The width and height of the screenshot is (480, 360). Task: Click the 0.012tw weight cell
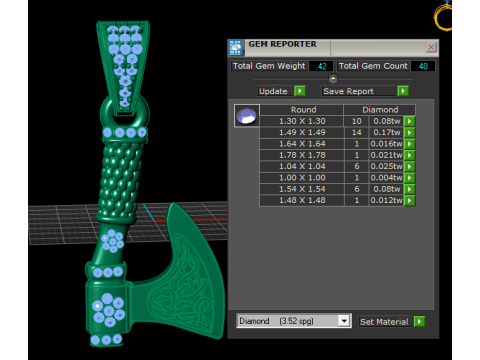point(386,200)
